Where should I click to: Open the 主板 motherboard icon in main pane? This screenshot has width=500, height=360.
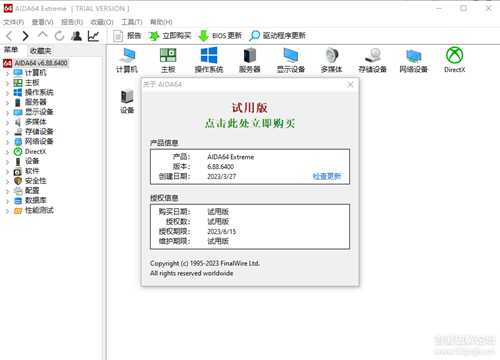[168, 60]
